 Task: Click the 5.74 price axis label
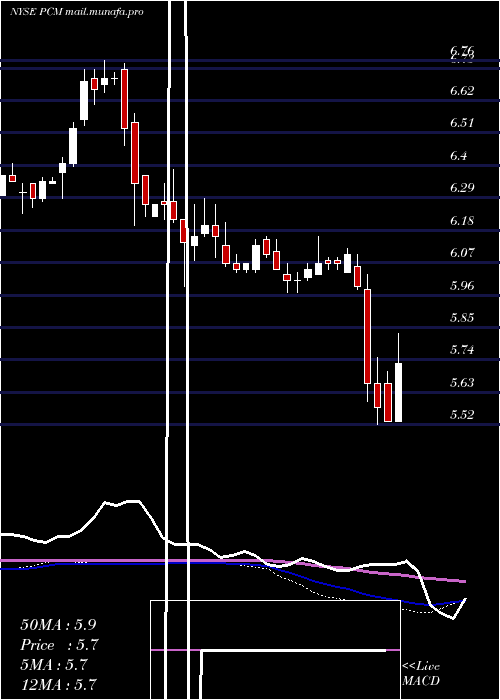462,350
